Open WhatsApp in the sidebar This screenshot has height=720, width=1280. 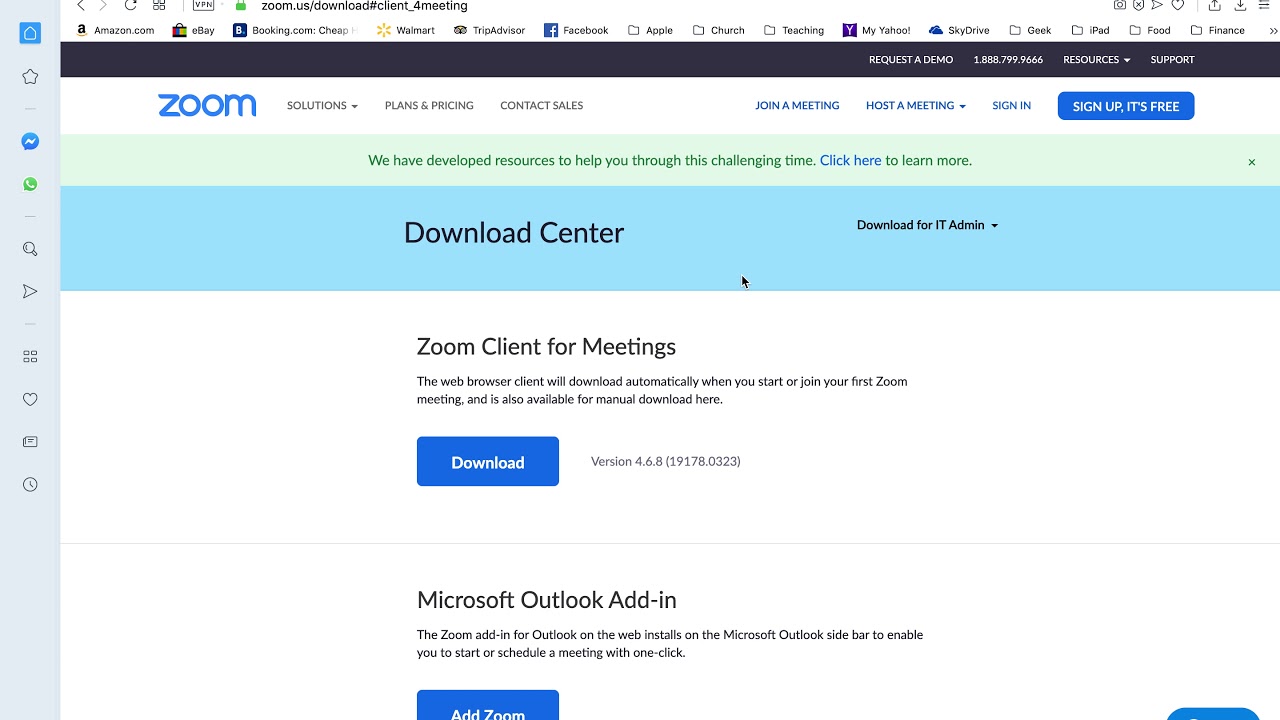(x=30, y=184)
